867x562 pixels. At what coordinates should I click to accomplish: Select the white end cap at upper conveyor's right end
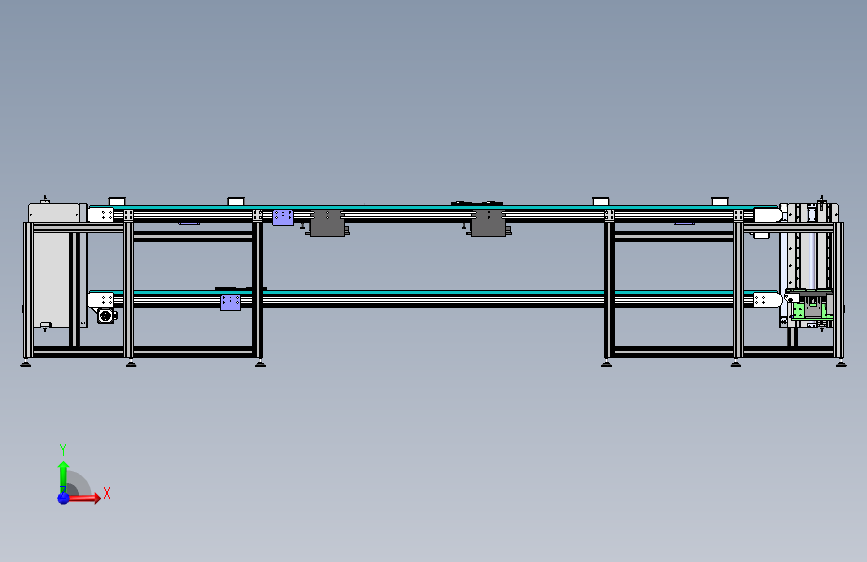click(x=767, y=215)
